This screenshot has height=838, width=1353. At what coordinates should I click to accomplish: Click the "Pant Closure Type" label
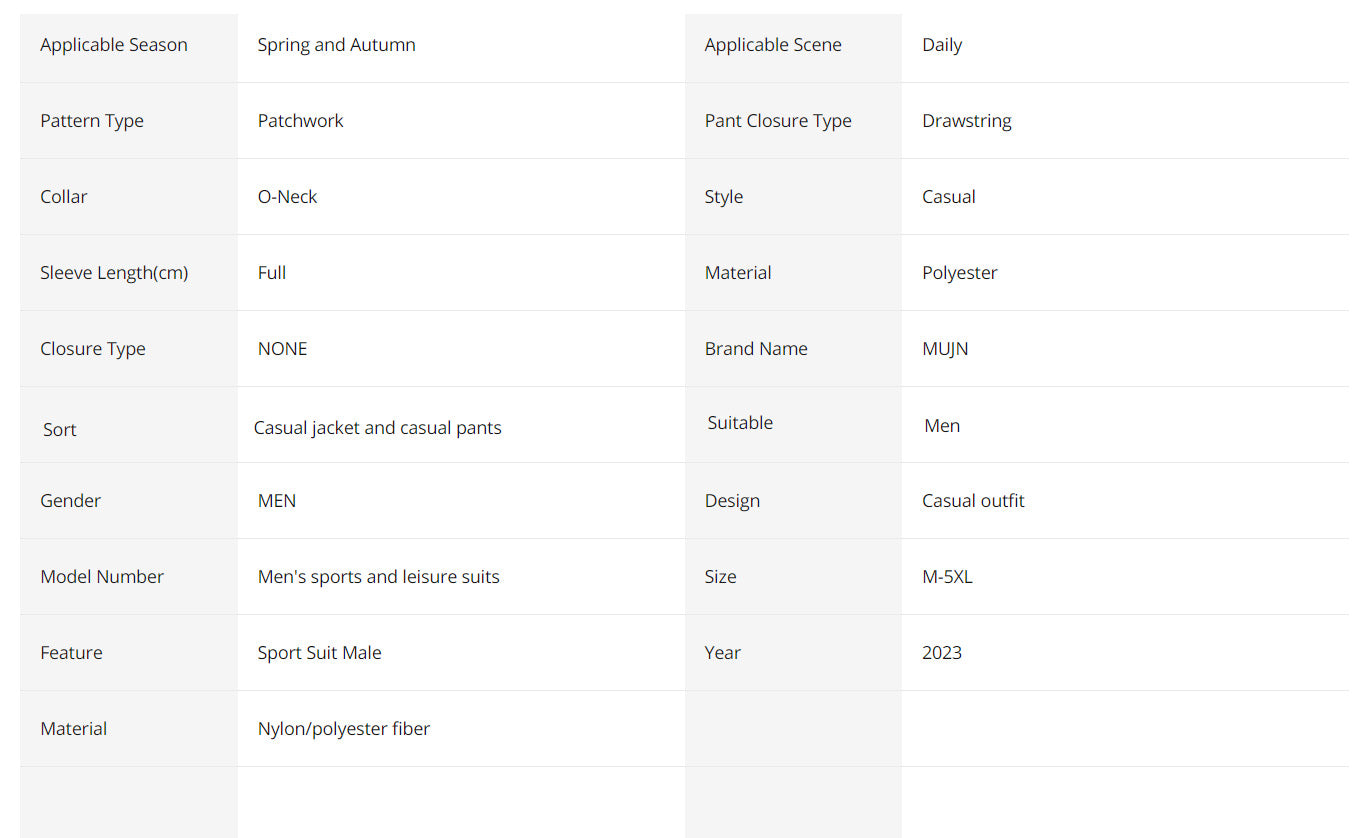[778, 121]
